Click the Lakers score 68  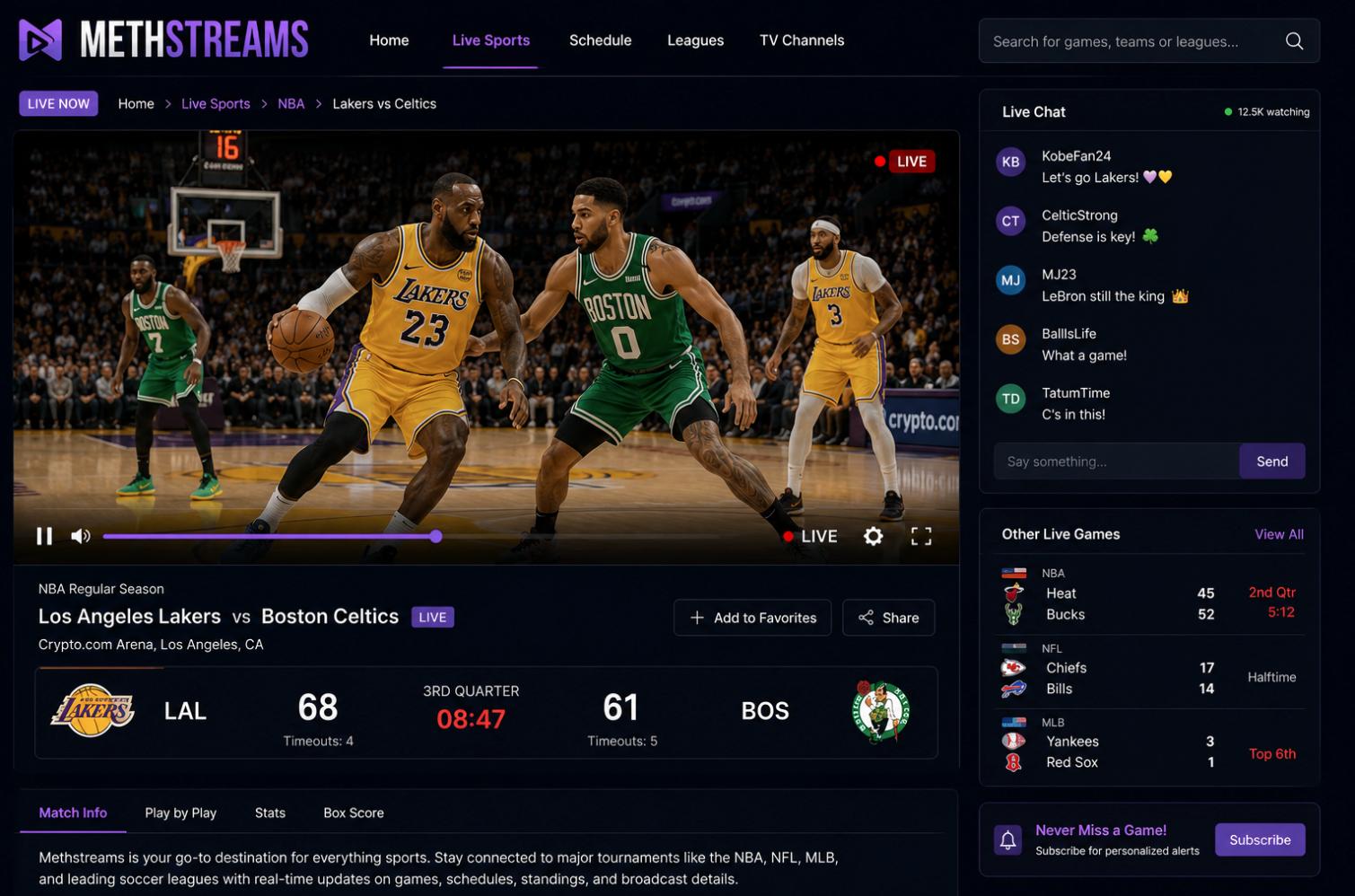[318, 707]
